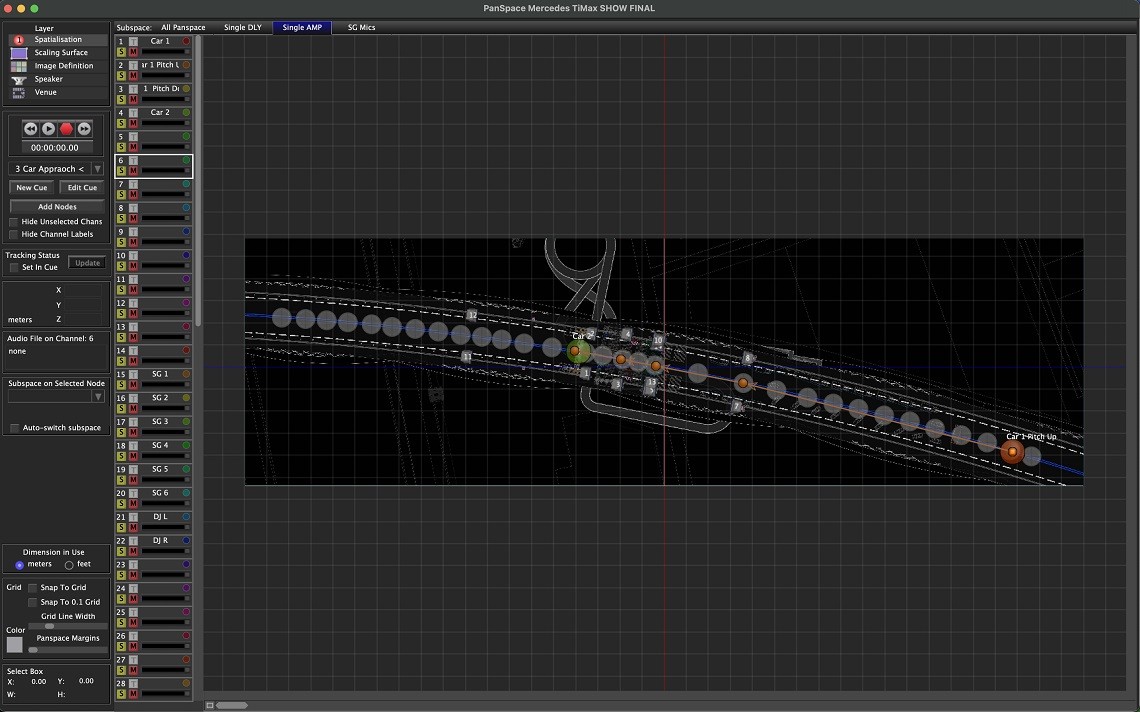The image size is (1140, 712).
Task: Select the green Car 2 node on map
Action: click(x=577, y=351)
